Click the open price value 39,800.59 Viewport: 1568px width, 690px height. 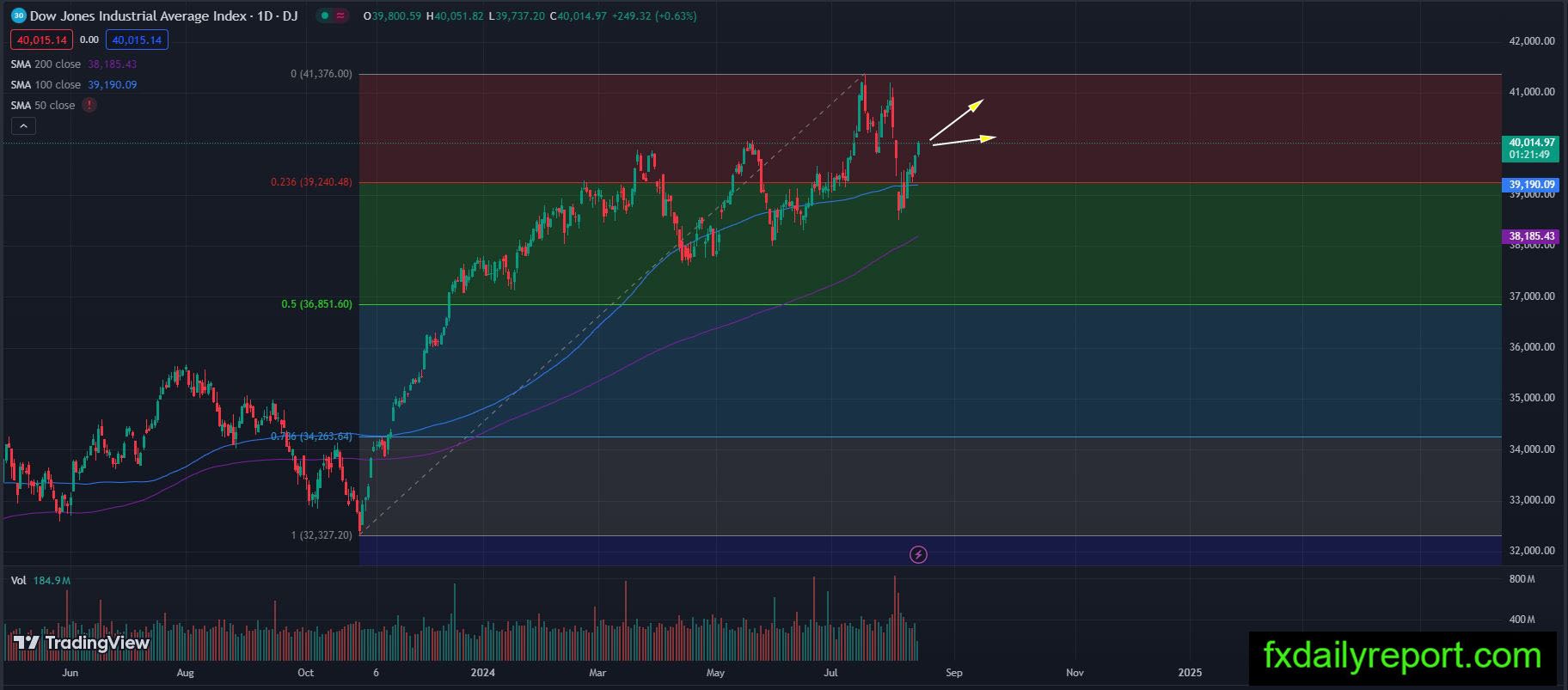(395, 15)
